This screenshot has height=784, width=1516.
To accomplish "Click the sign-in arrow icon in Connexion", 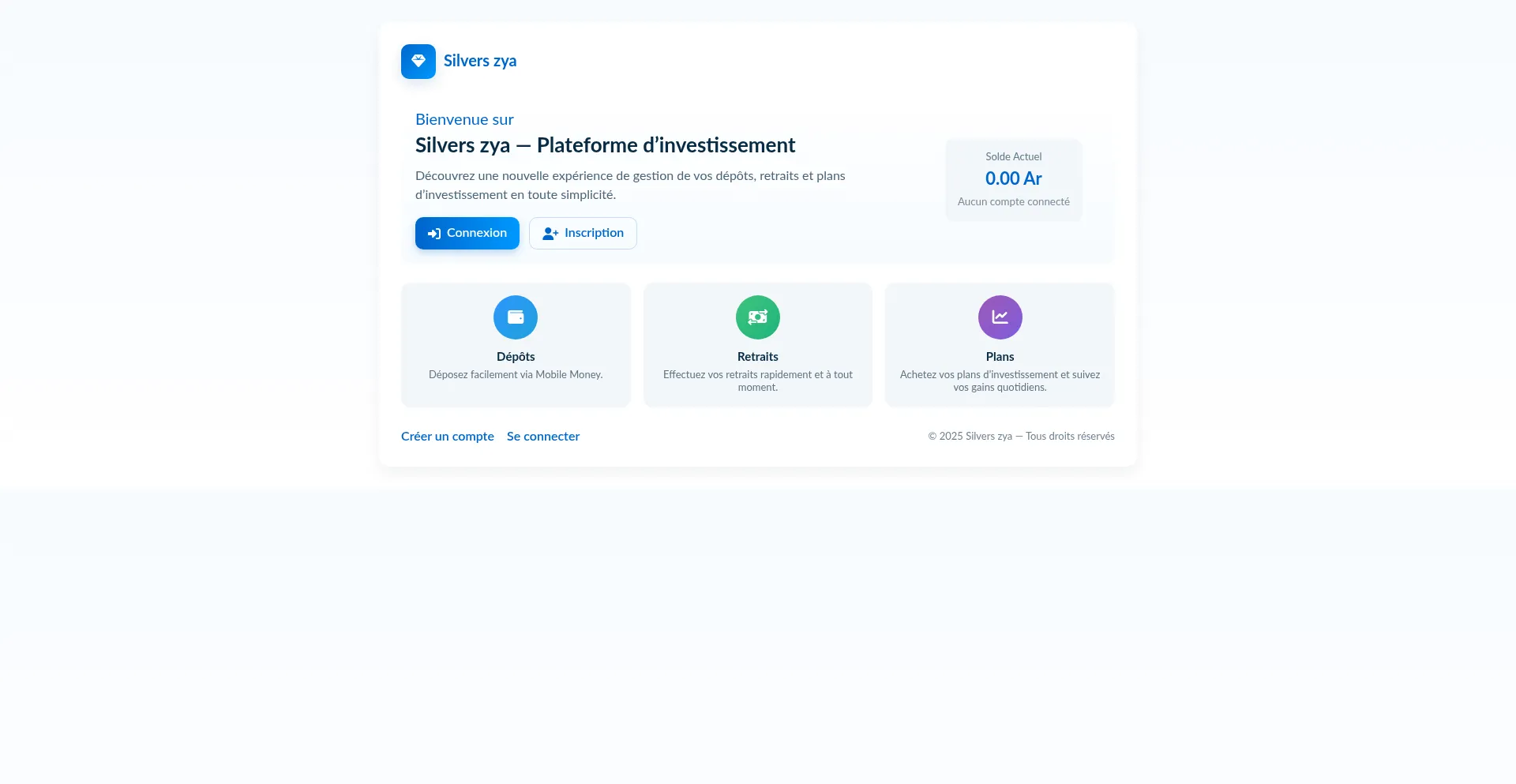I will (433, 234).
